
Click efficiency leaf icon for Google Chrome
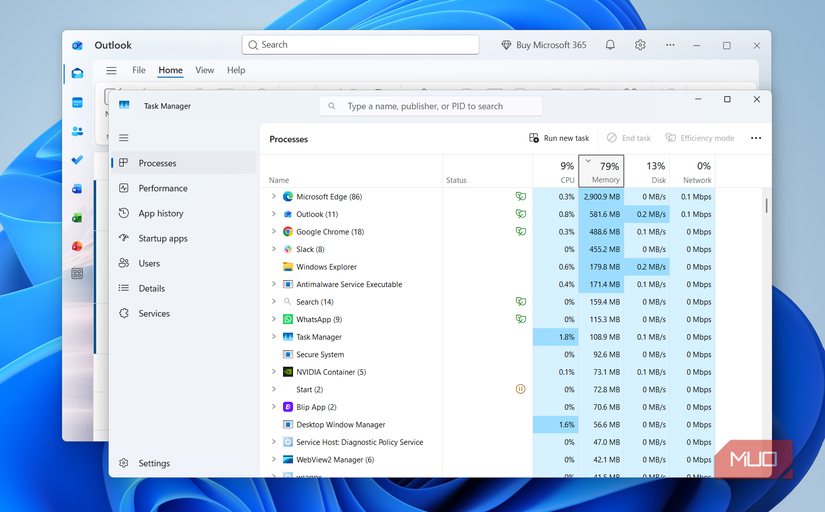[520, 232]
